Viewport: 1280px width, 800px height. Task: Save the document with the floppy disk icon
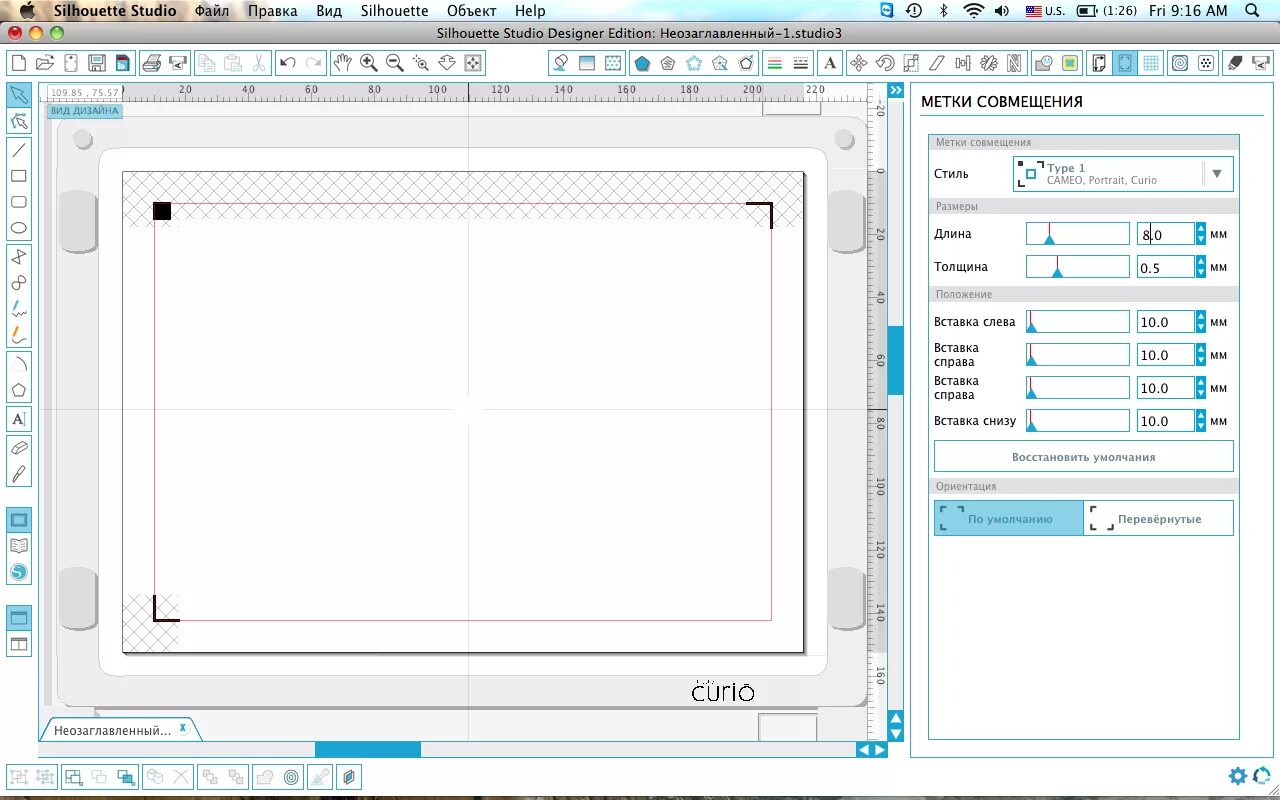pyautogui.click(x=97, y=63)
